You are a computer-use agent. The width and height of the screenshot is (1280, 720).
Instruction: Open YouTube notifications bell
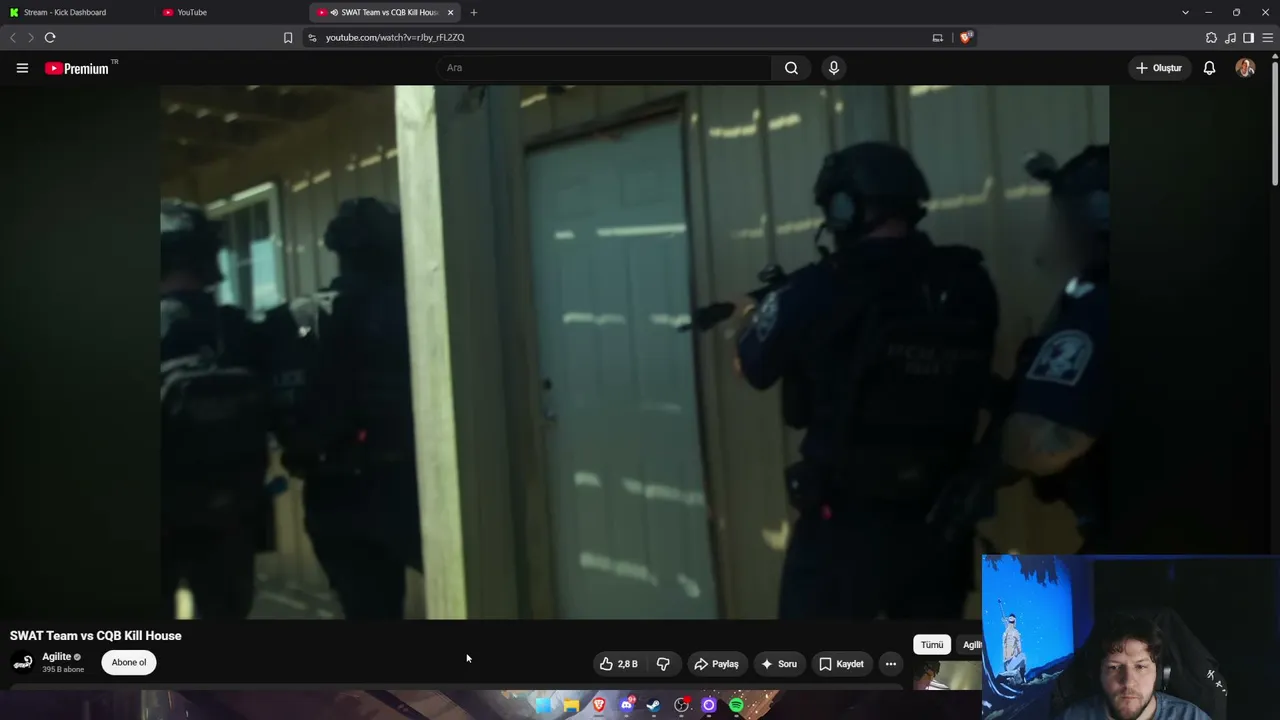[1209, 68]
